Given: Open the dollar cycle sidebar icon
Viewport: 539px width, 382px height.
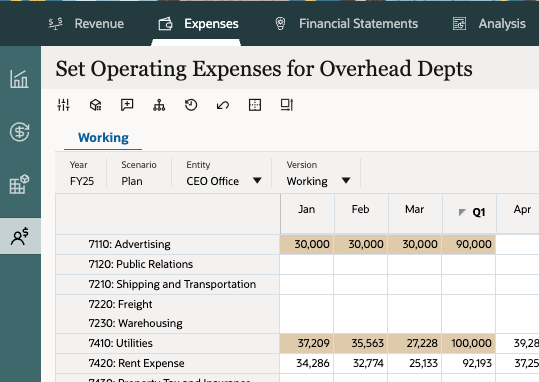Looking at the screenshot, I should click(x=20, y=132).
